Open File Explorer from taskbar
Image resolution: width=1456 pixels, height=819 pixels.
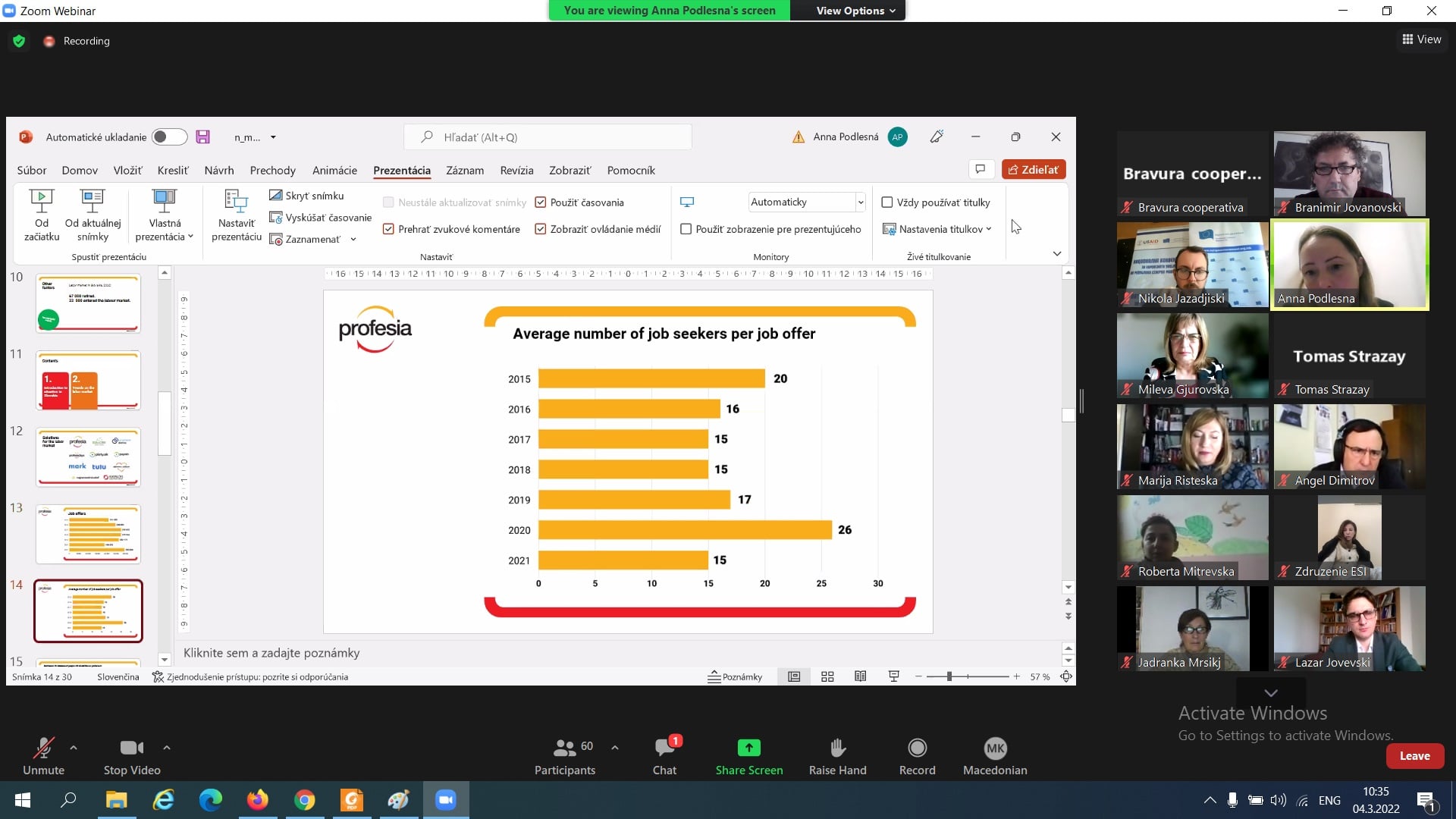pos(116,800)
